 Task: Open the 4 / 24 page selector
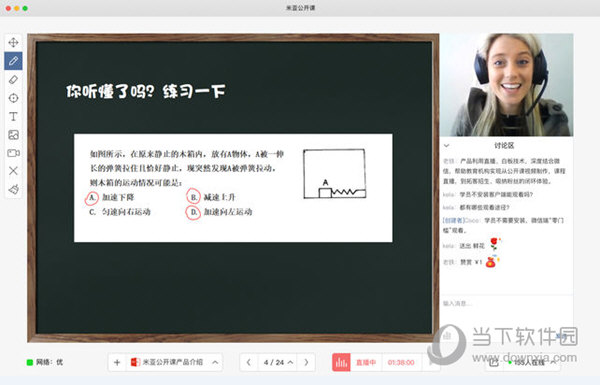tap(278, 362)
